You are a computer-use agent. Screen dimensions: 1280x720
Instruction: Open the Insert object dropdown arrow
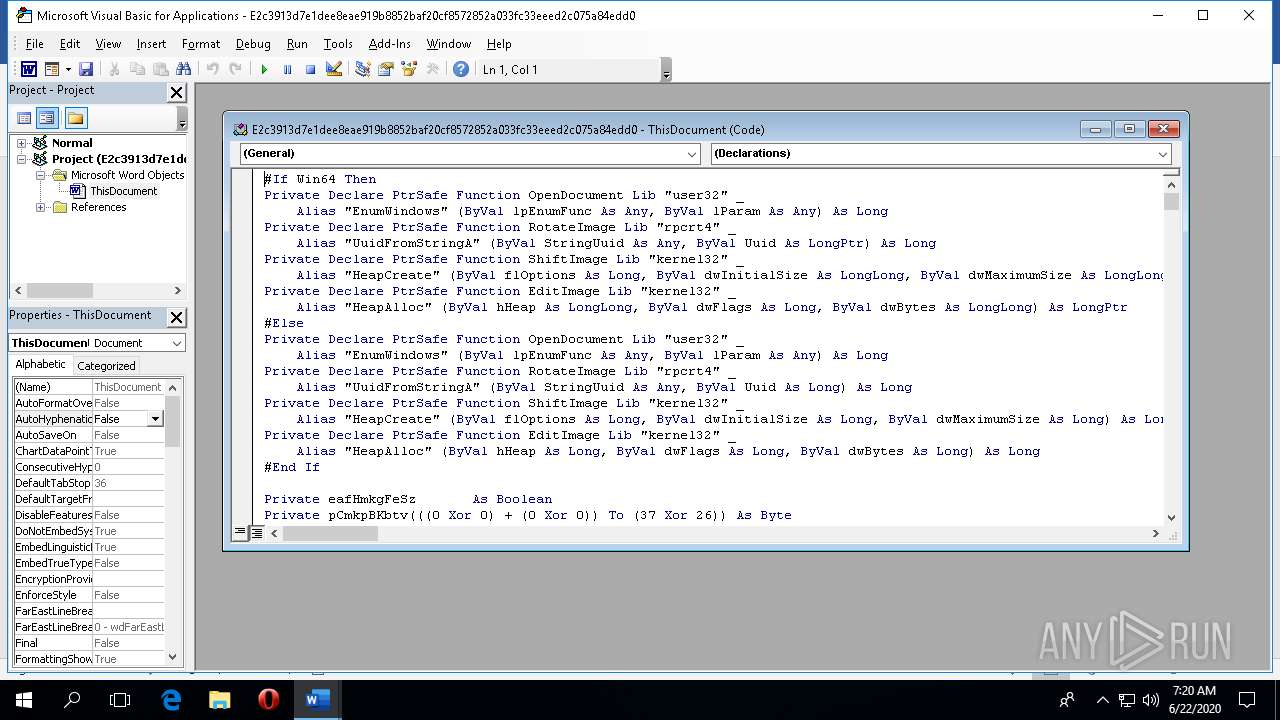click(x=68, y=69)
